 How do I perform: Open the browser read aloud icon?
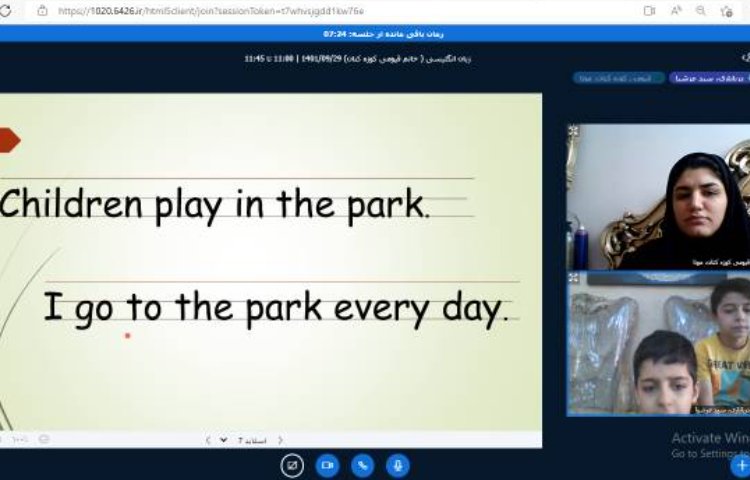click(676, 11)
